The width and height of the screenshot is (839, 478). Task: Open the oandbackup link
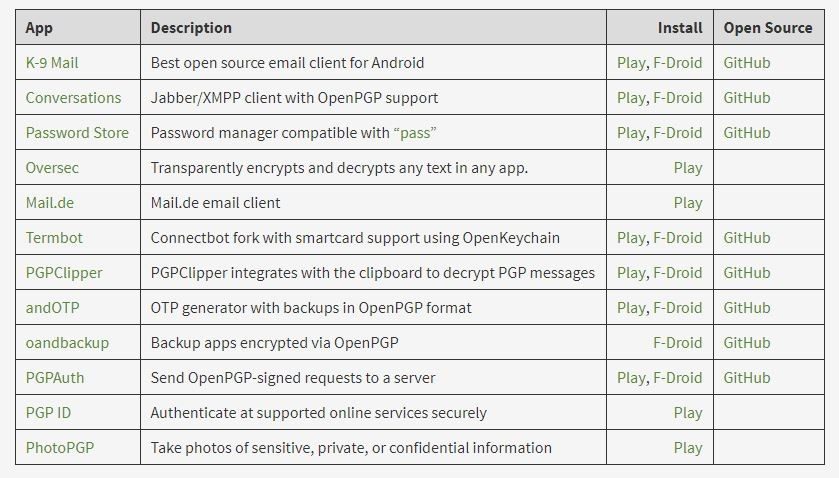pyautogui.click(x=67, y=343)
